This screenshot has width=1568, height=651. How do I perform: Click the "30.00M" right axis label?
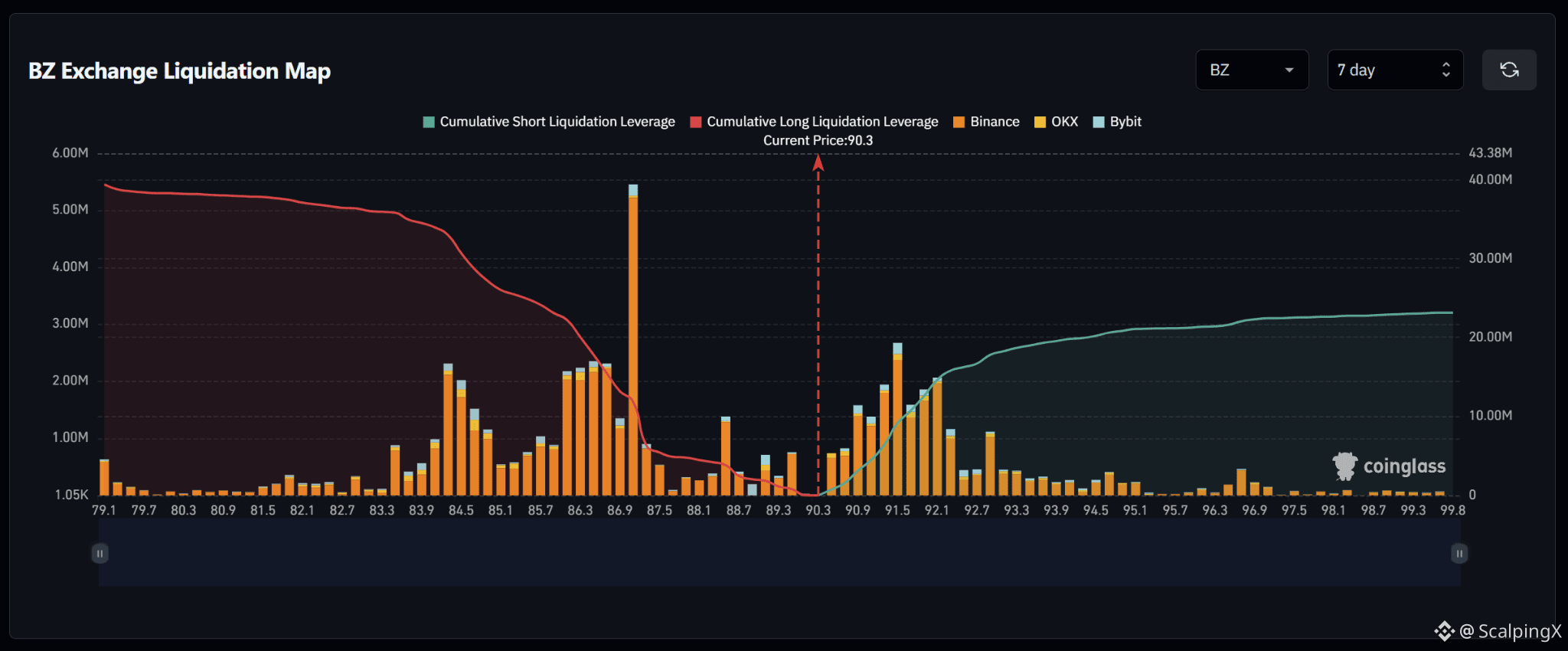click(x=1490, y=258)
